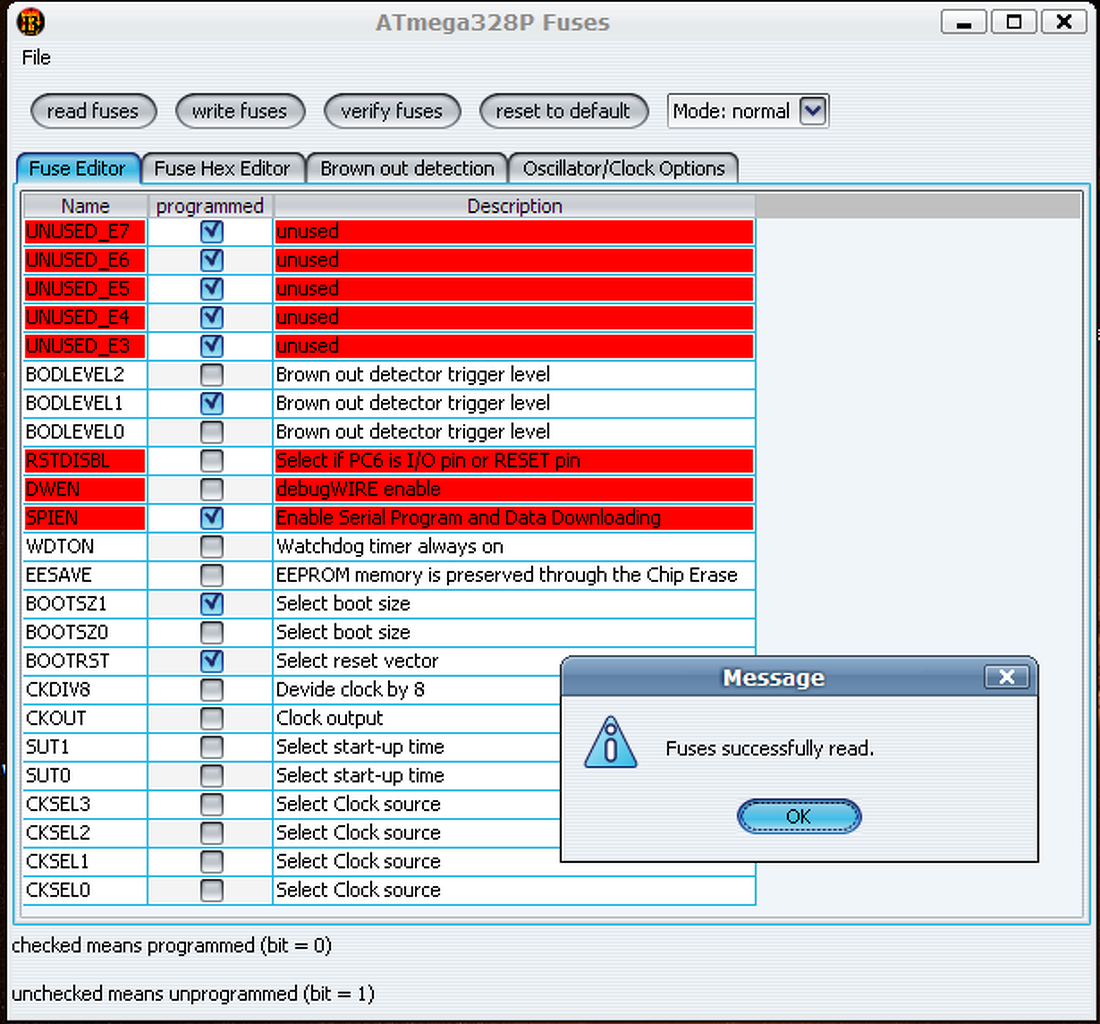1100x1024 pixels.
Task: Check the CKSEL0 checkbox
Action: (x=211, y=890)
